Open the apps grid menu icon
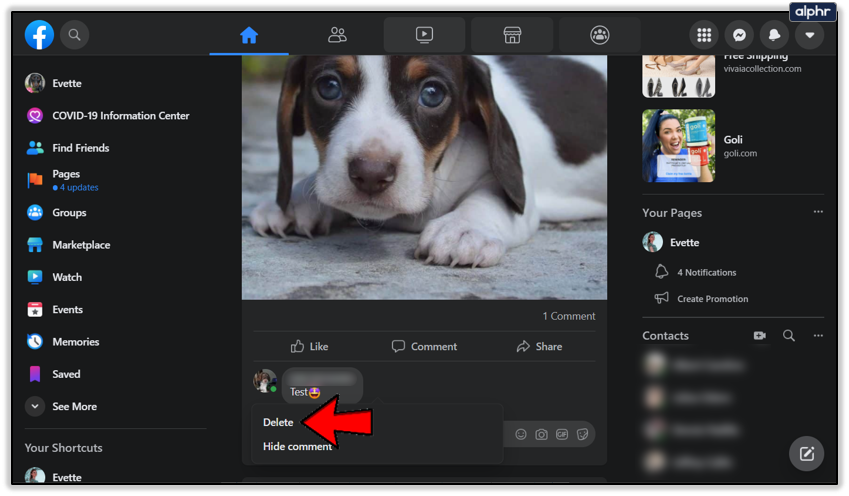 (704, 35)
